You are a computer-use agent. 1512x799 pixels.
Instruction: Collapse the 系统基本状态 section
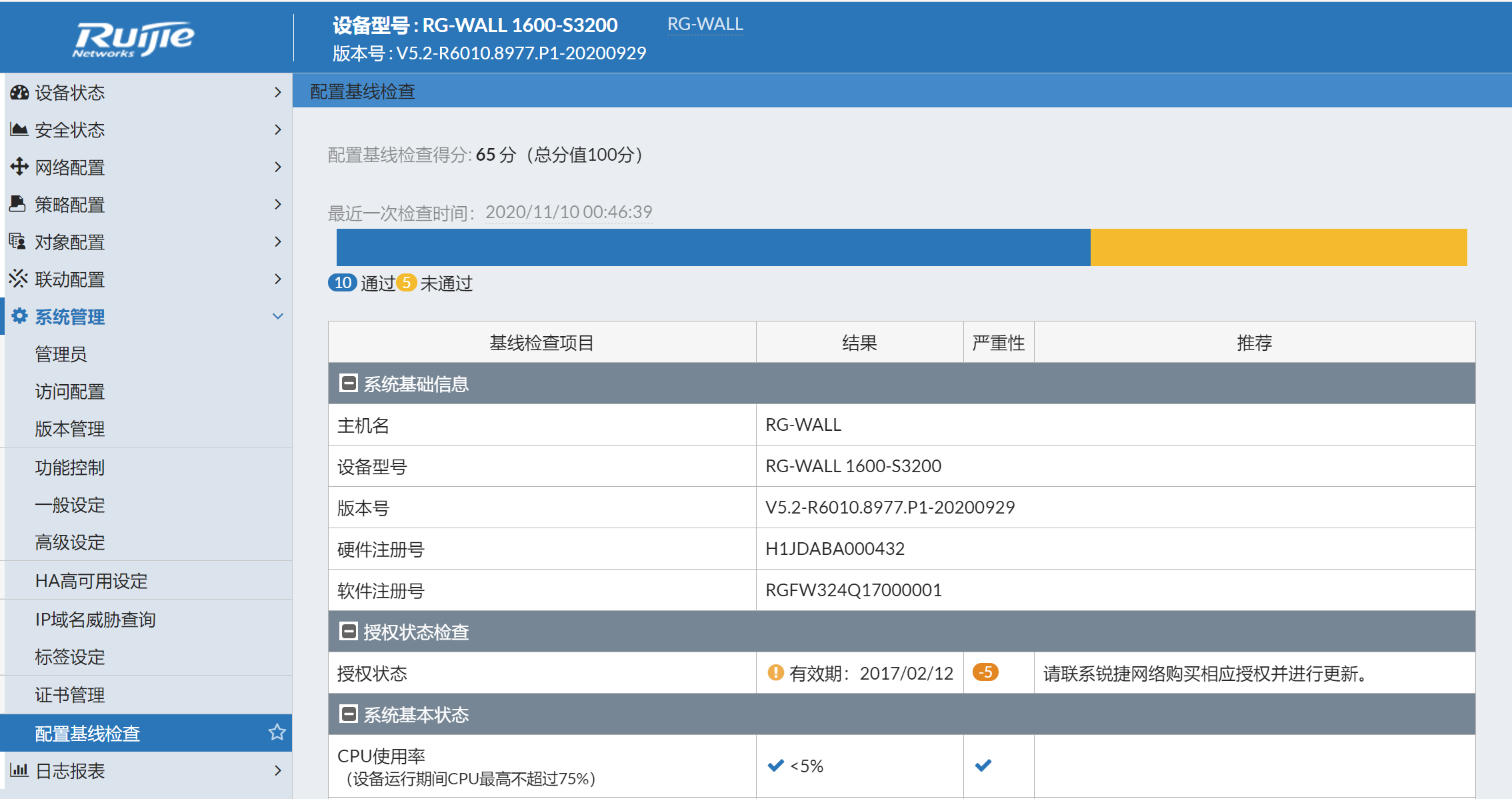348,714
